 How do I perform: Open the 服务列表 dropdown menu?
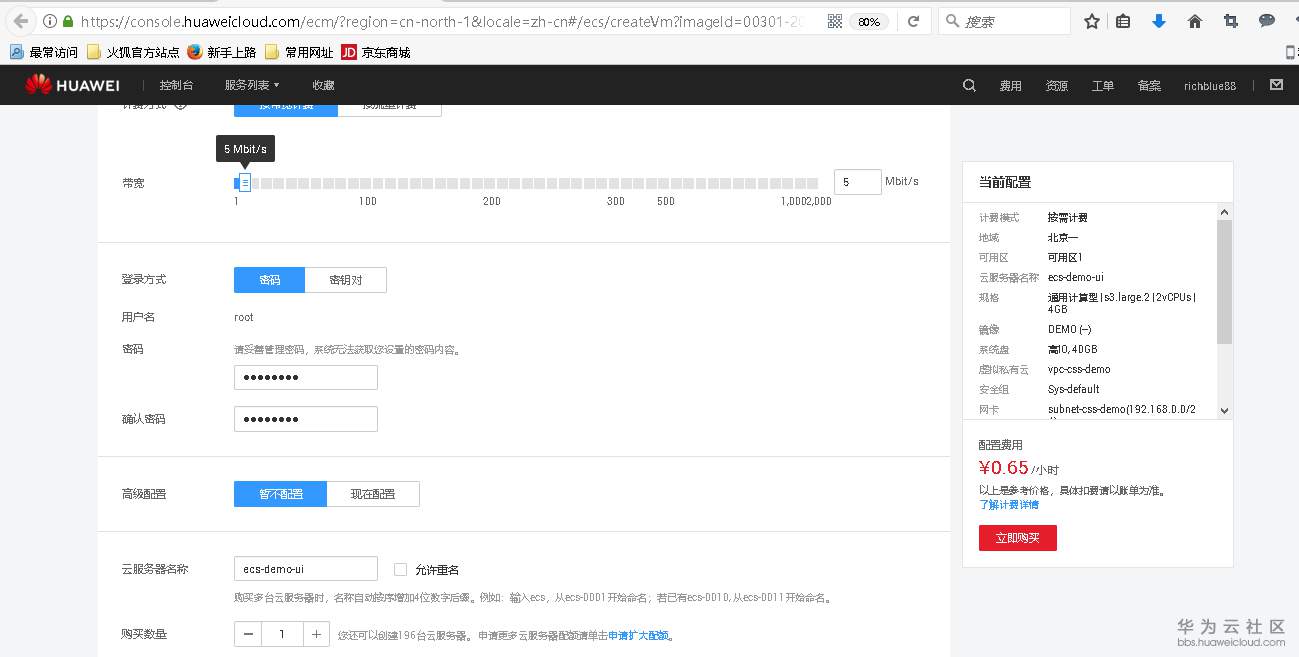point(248,85)
